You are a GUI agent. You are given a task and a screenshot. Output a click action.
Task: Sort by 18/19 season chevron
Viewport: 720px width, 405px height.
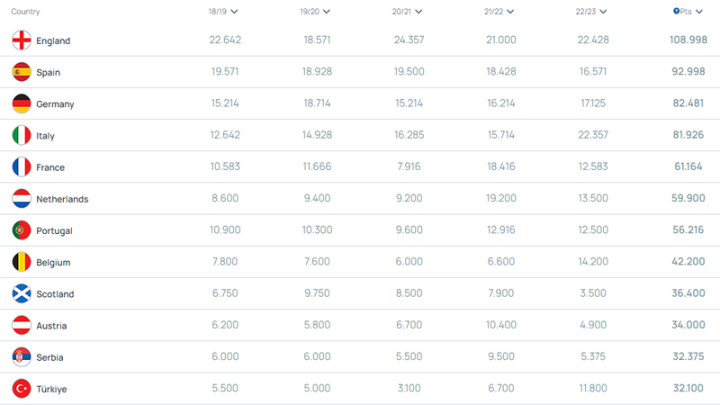234,11
